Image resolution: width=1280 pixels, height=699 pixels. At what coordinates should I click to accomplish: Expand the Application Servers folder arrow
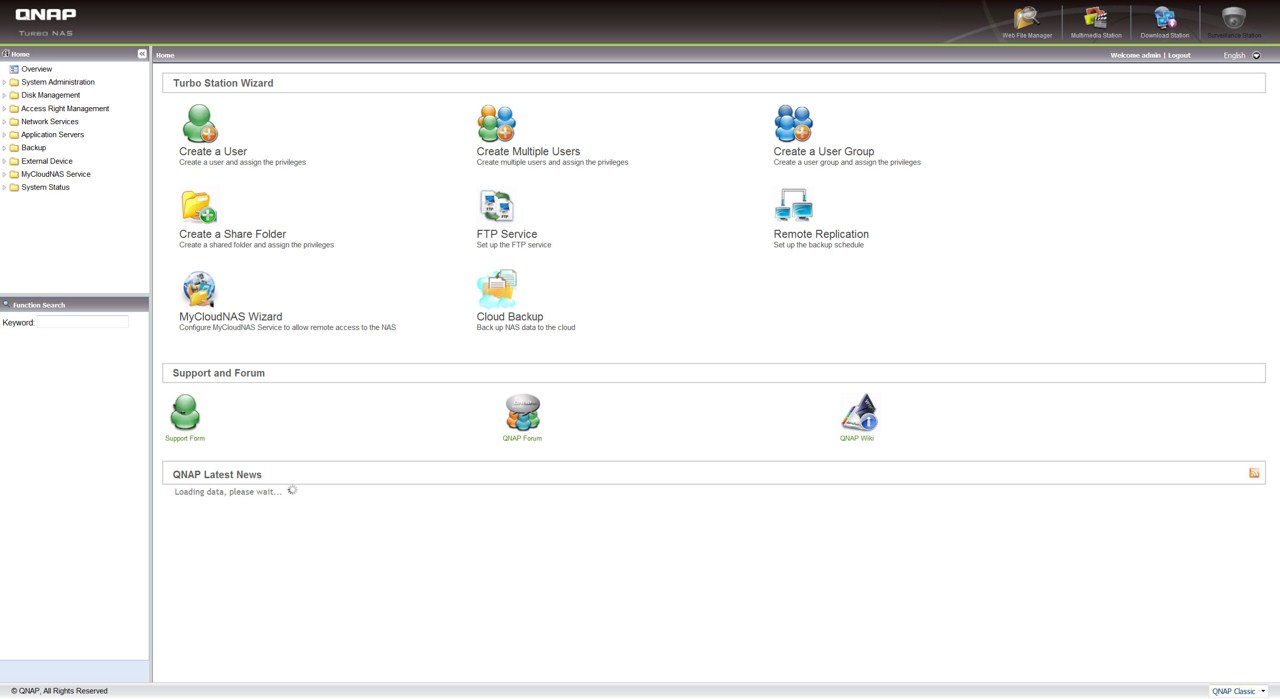(x=4, y=134)
